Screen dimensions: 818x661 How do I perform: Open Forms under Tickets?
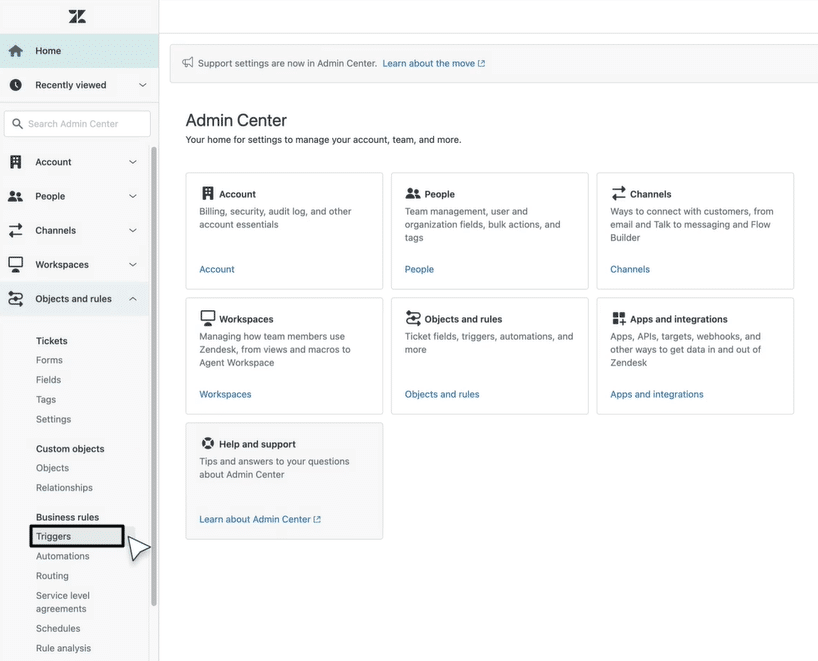pos(49,360)
